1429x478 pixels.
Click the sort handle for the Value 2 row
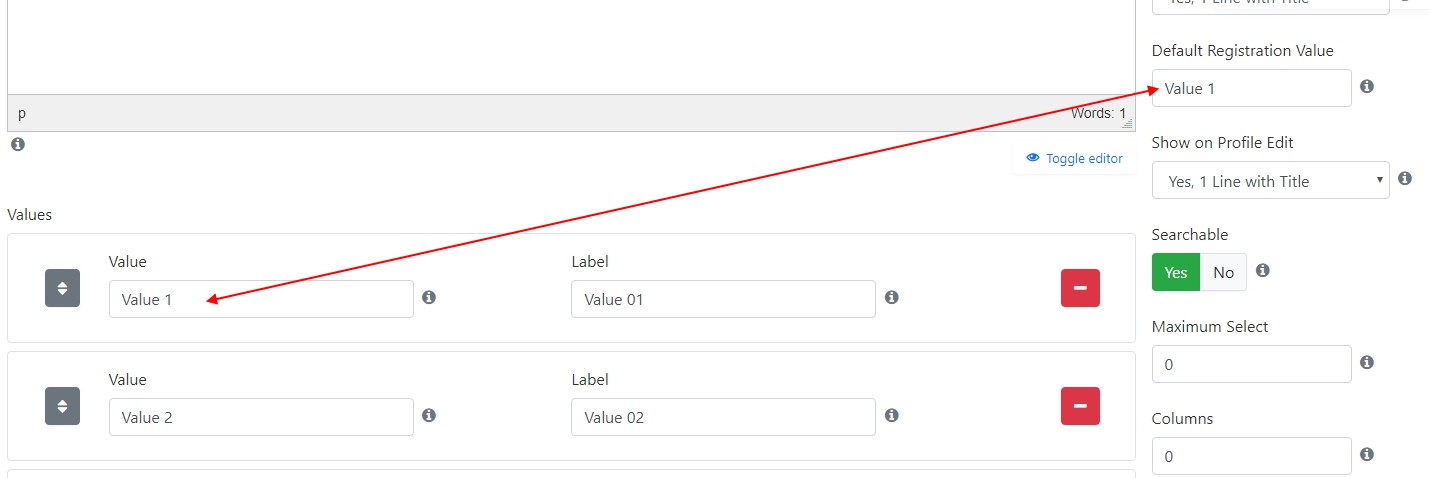coord(62,406)
